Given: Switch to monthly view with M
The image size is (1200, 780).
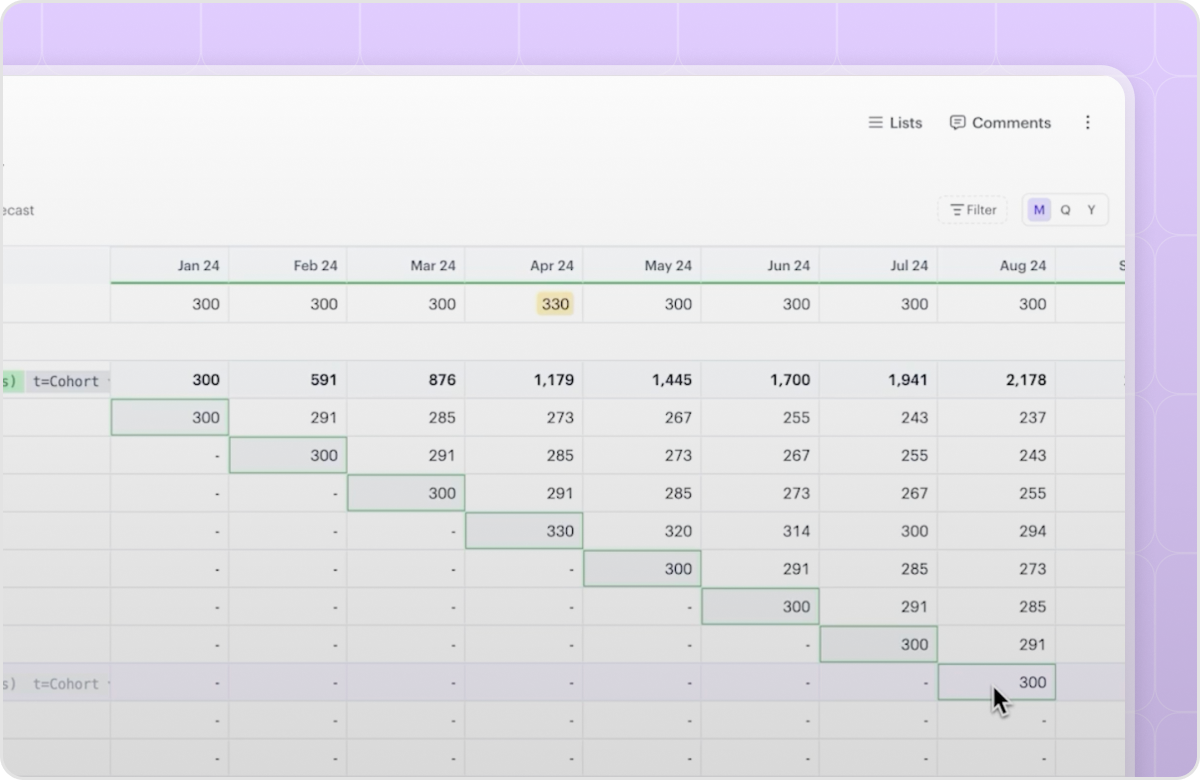Looking at the screenshot, I should point(1039,210).
